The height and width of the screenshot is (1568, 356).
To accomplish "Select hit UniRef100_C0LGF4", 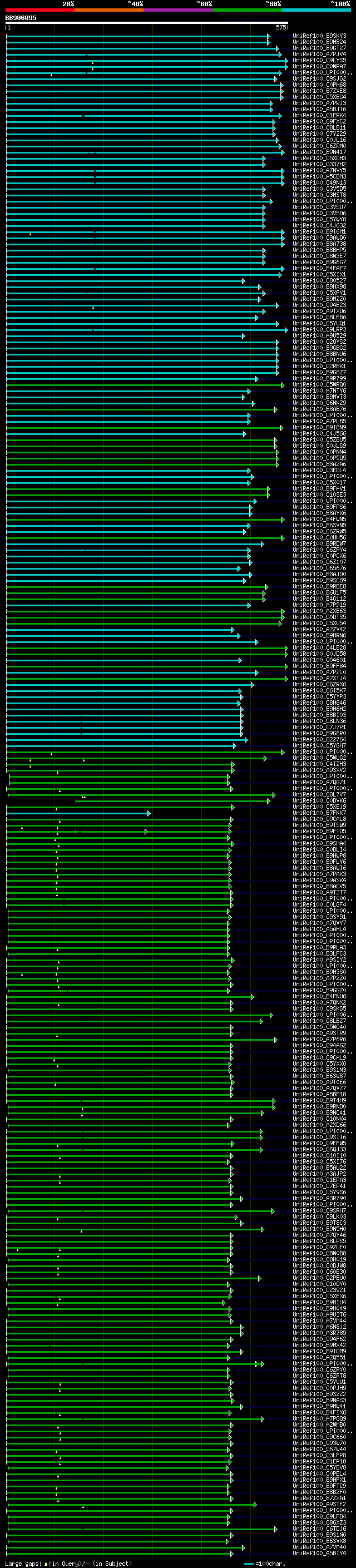I will (x=319, y=904).
